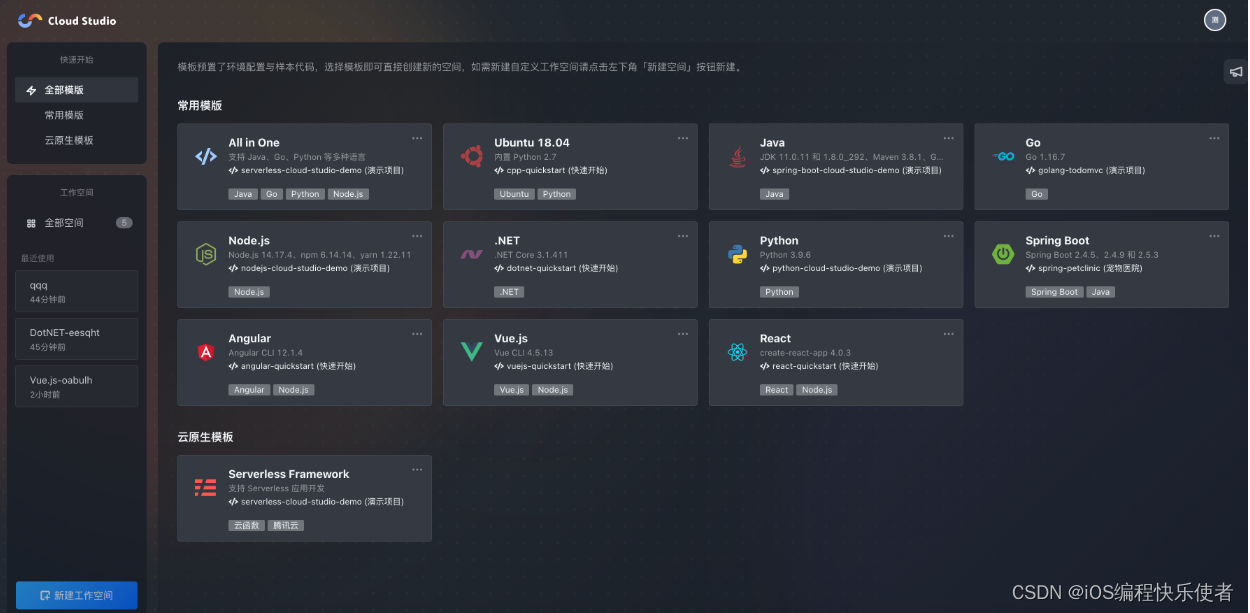1250x613 pixels.
Task: Open the .NET card's more menu
Action: coord(683,236)
